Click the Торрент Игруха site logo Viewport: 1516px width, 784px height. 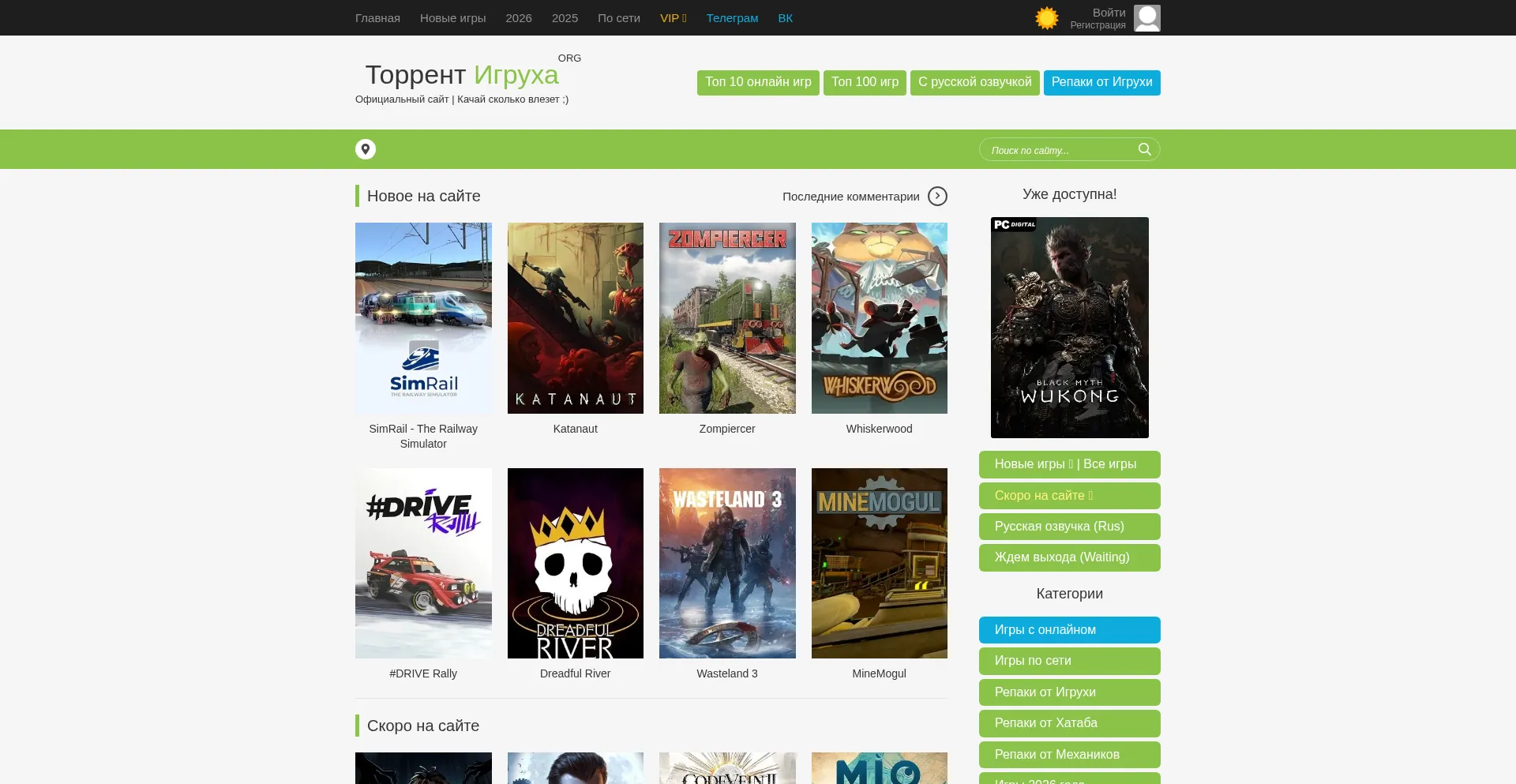[x=462, y=75]
